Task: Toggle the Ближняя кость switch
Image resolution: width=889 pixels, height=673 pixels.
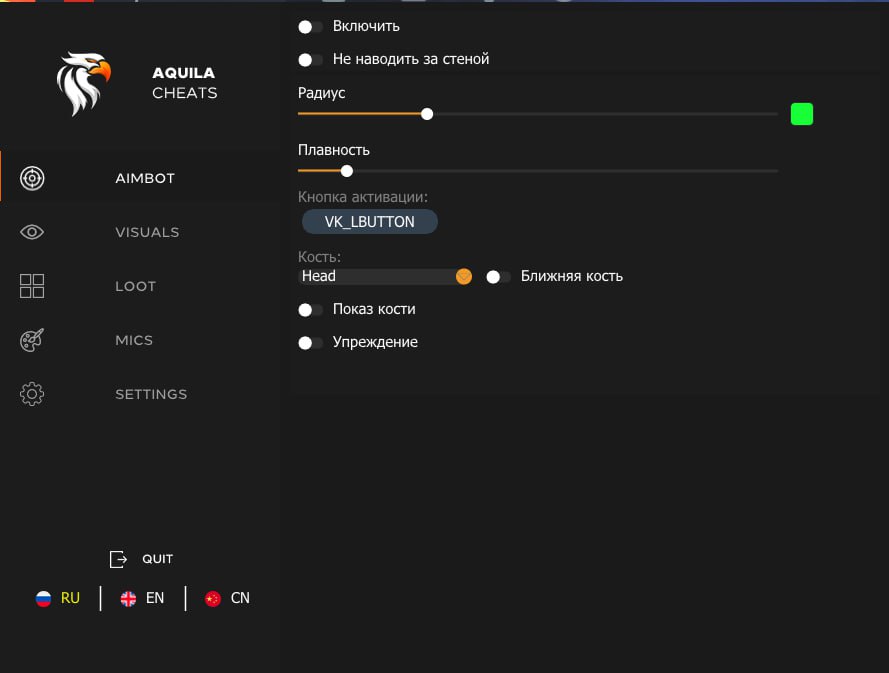Action: pos(498,276)
